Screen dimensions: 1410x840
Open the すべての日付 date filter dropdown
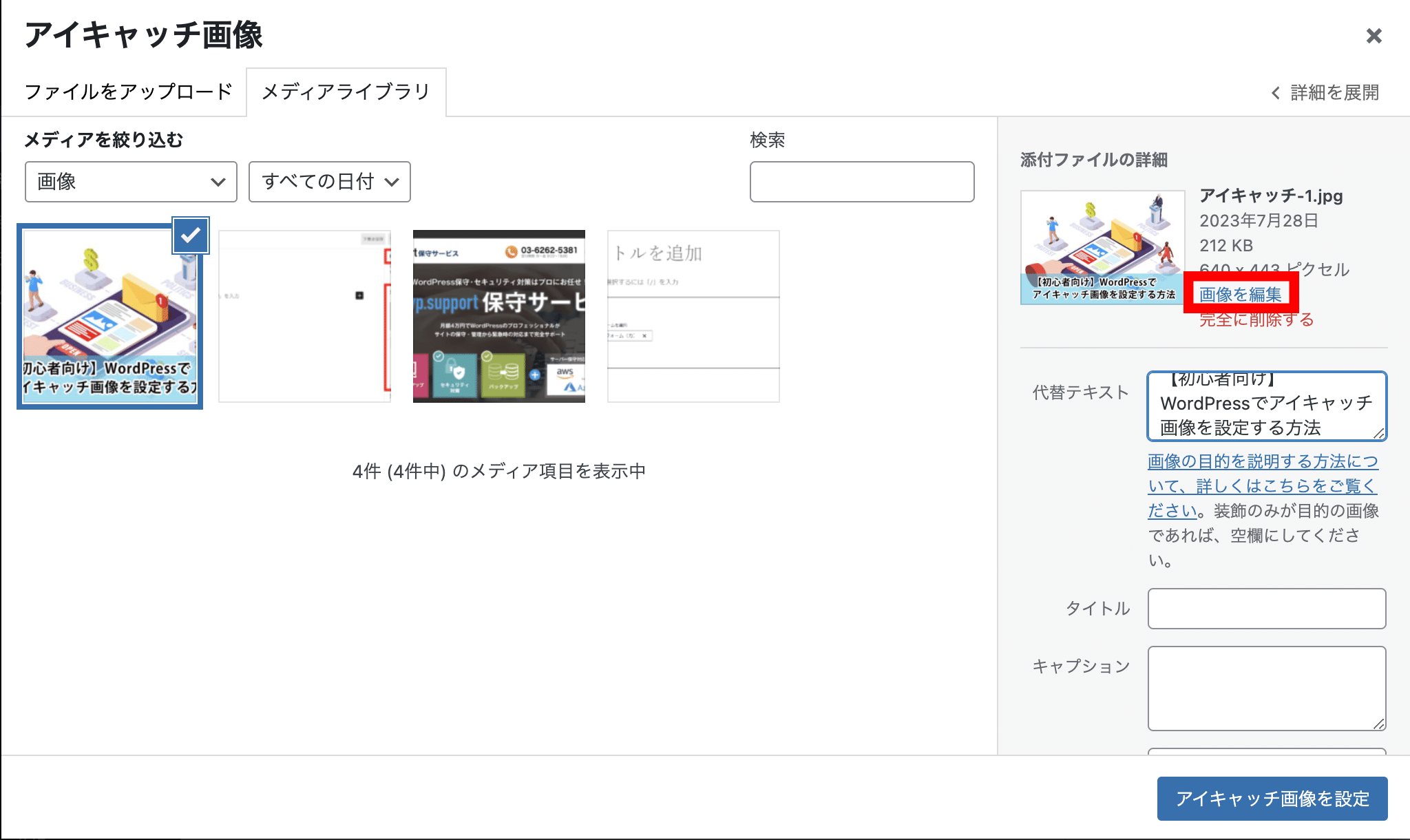coord(329,182)
